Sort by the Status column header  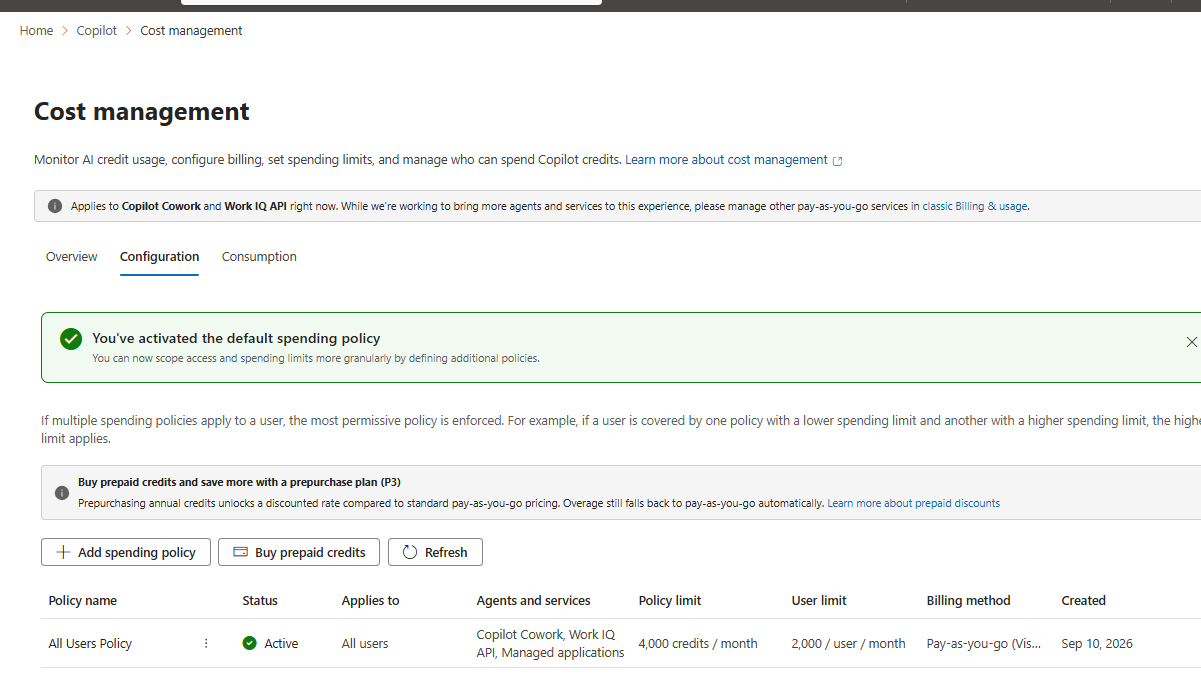260,601
